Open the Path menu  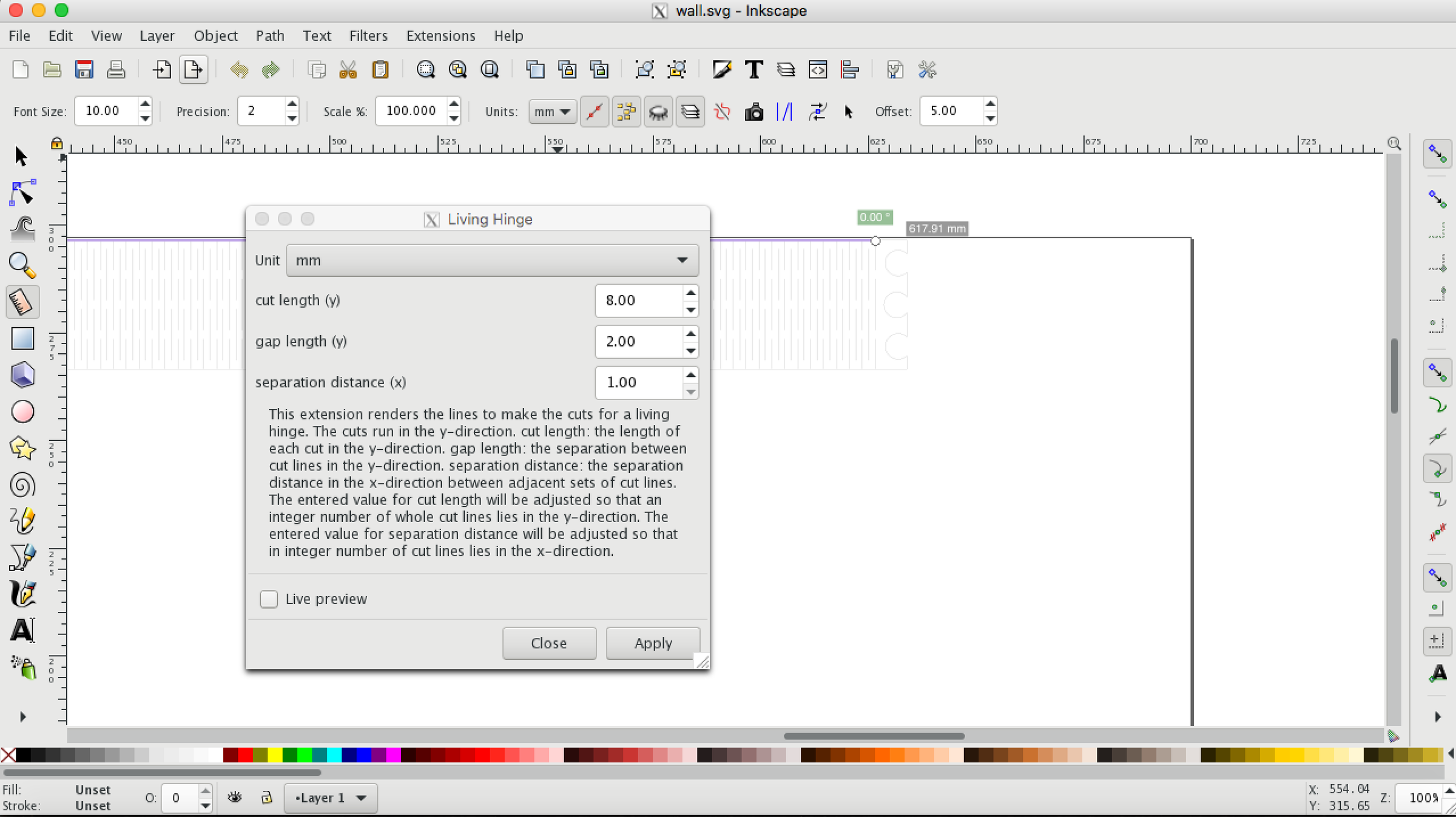(270, 36)
